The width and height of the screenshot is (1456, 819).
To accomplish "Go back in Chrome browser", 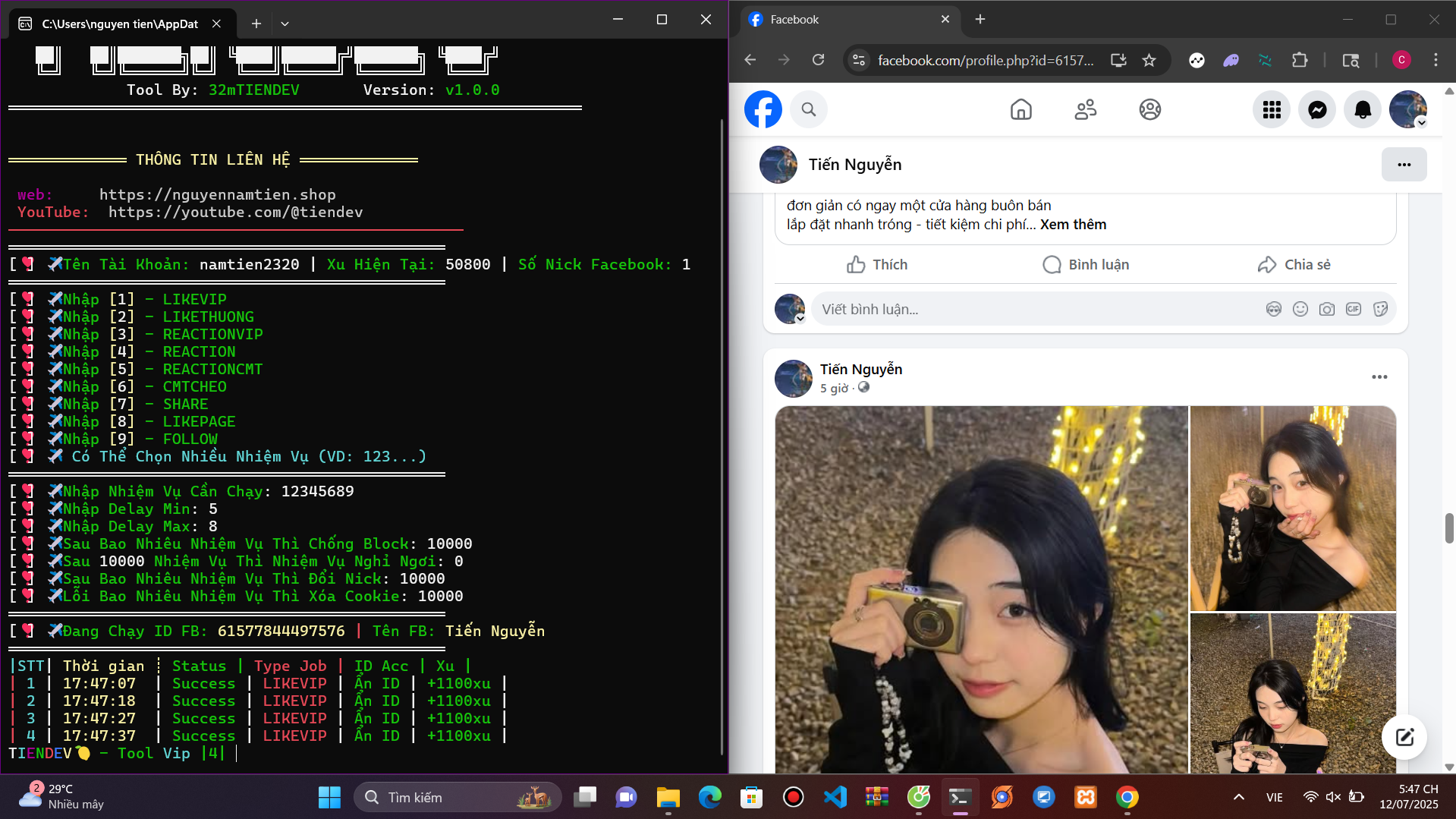I will click(750, 60).
